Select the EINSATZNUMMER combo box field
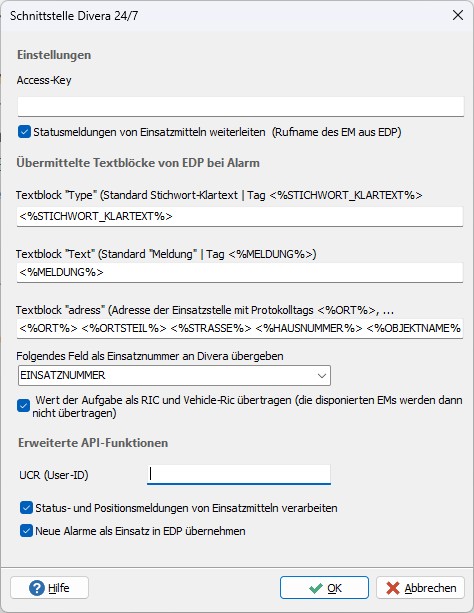474x613 pixels. pos(174,376)
